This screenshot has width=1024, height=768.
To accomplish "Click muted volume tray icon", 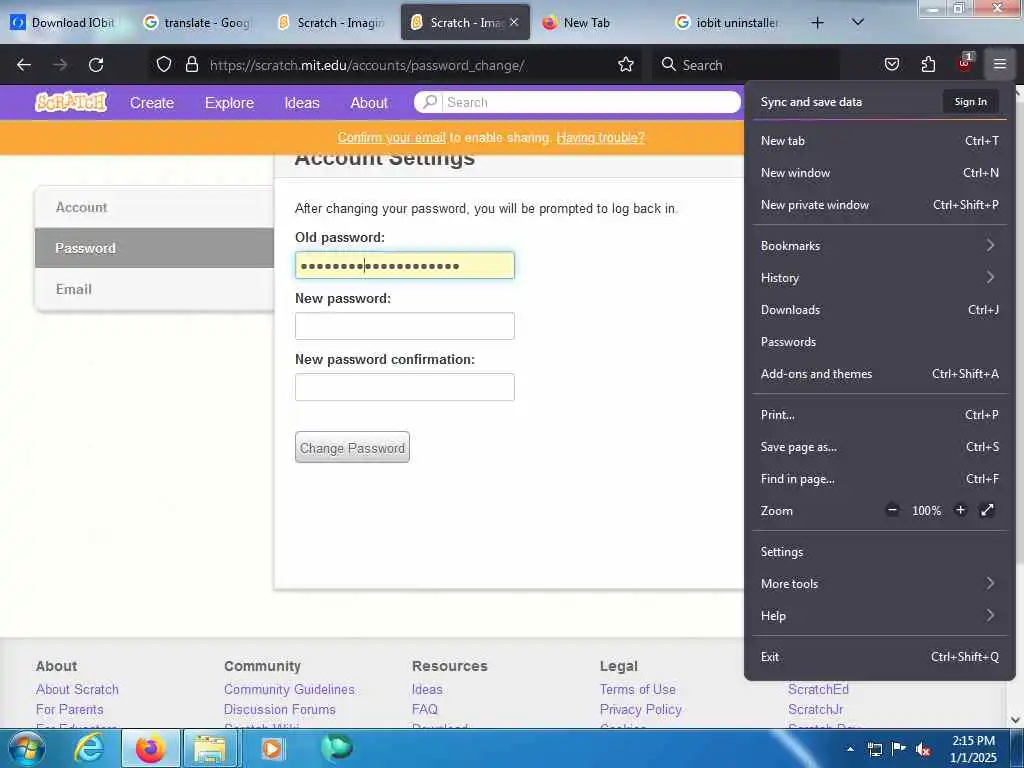I will [x=923, y=750].
